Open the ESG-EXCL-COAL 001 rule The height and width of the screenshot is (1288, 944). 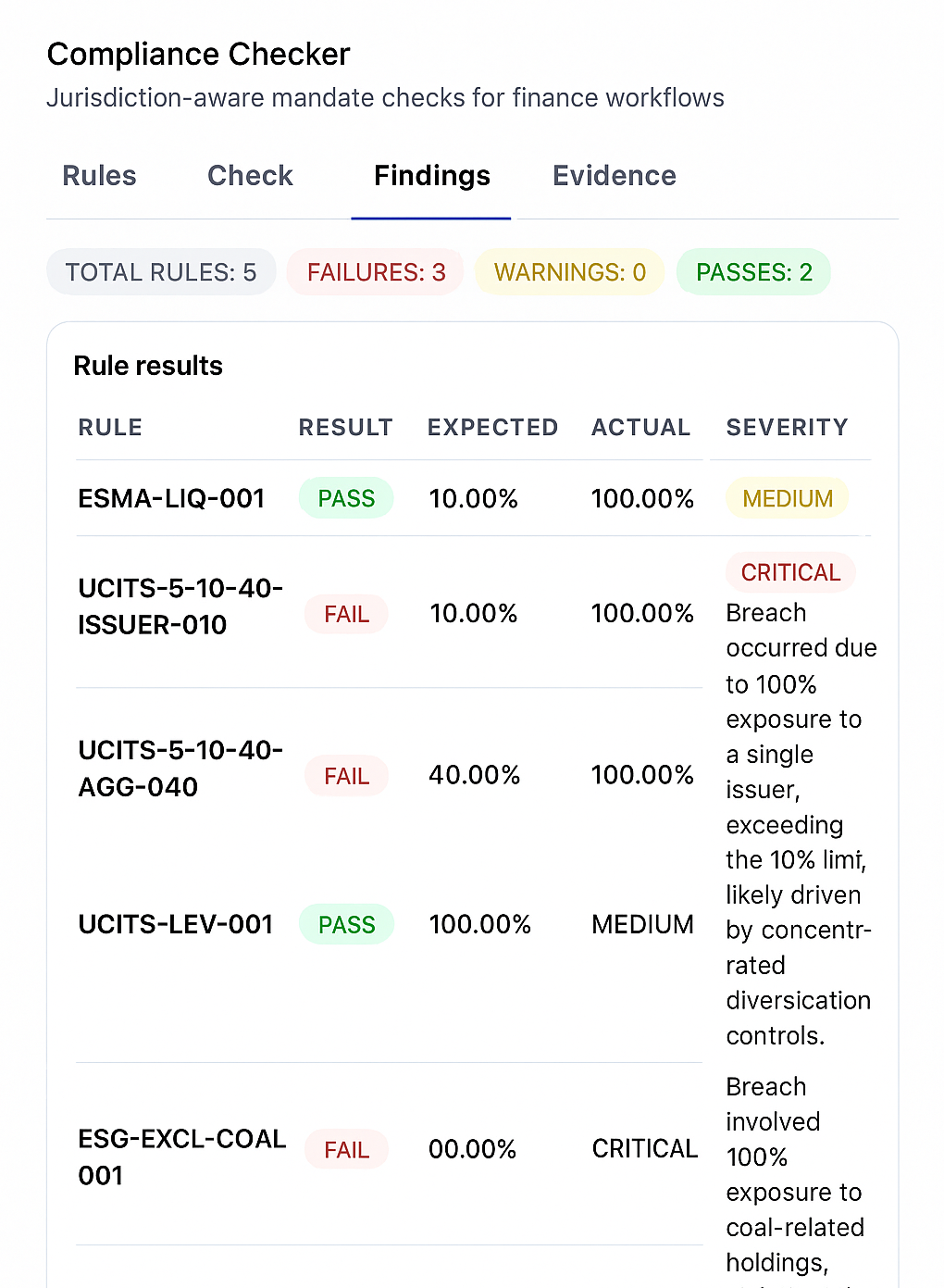[x=181, y=1157]
